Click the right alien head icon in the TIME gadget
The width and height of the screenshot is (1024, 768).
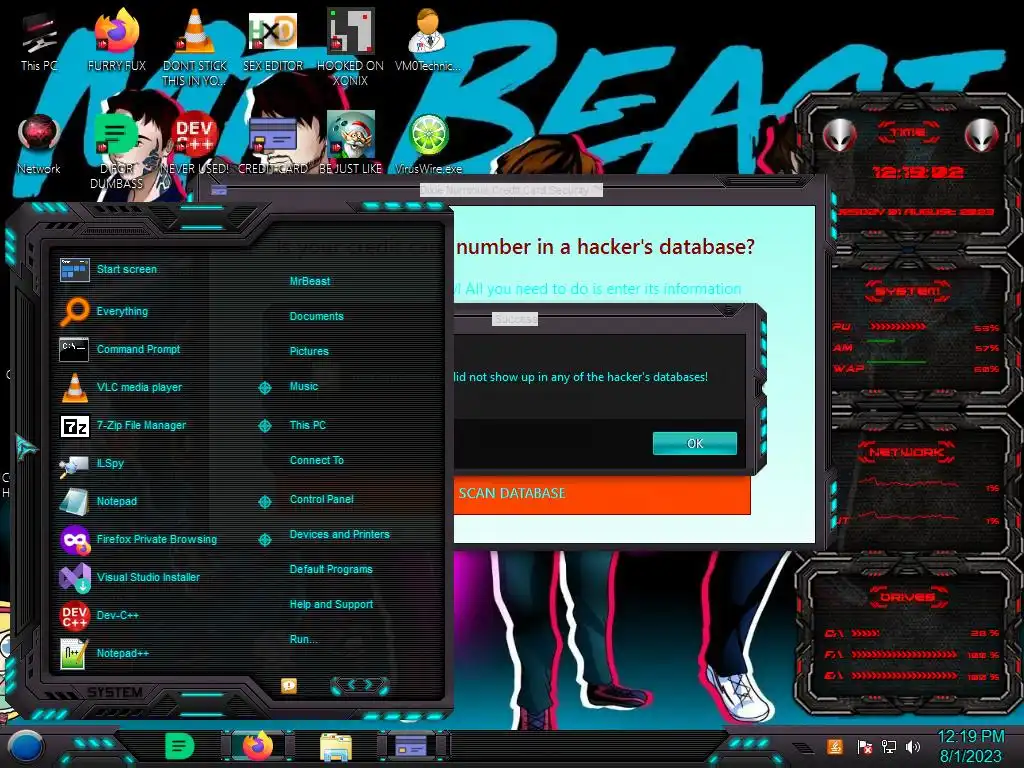[x=981, y=135]
